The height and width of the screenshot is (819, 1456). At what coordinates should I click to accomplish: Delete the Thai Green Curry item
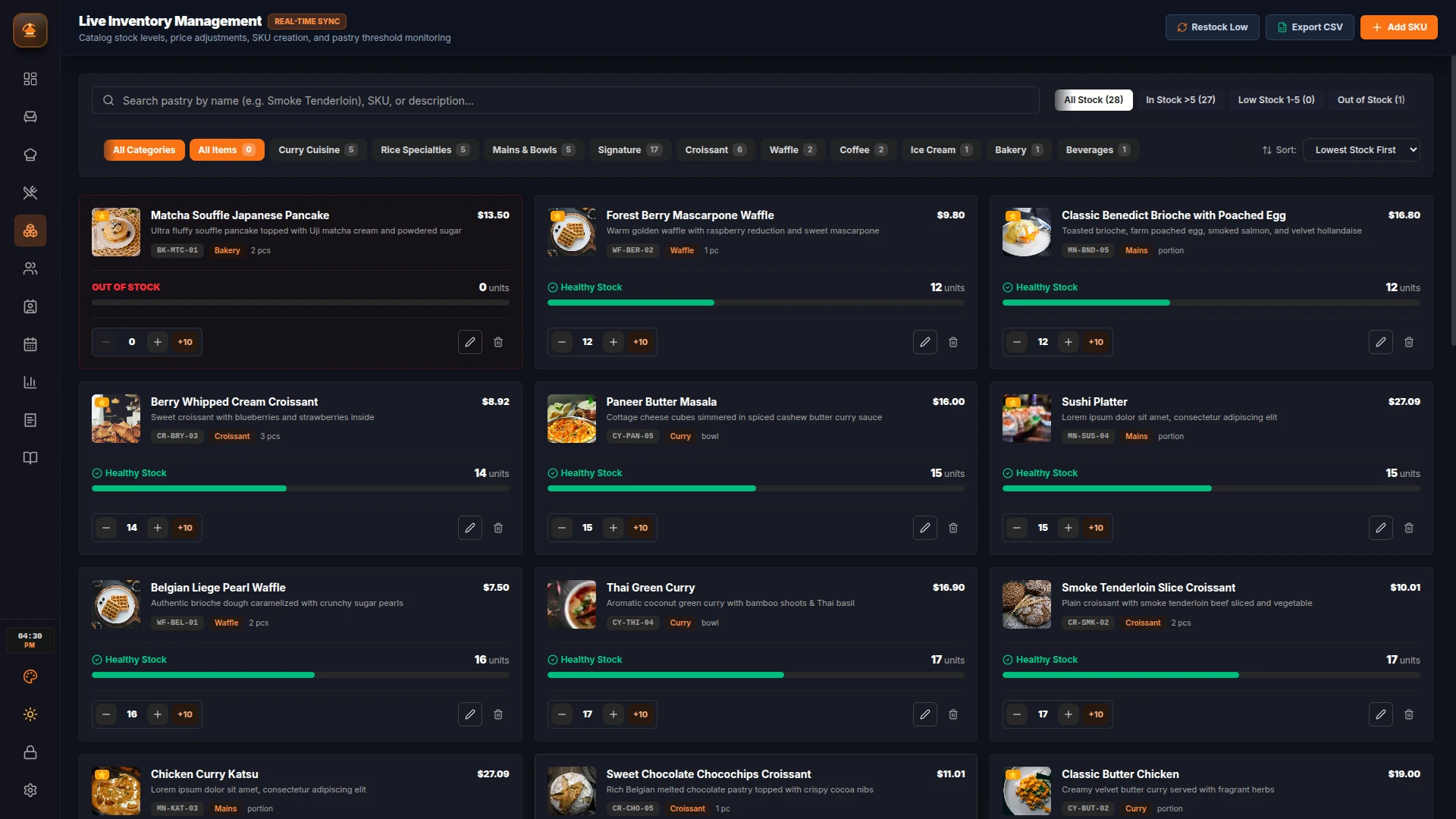click(953, 714)
